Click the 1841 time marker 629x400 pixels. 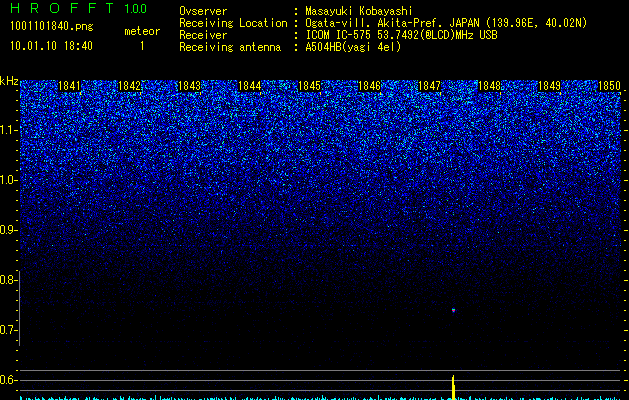coord(69,86)
